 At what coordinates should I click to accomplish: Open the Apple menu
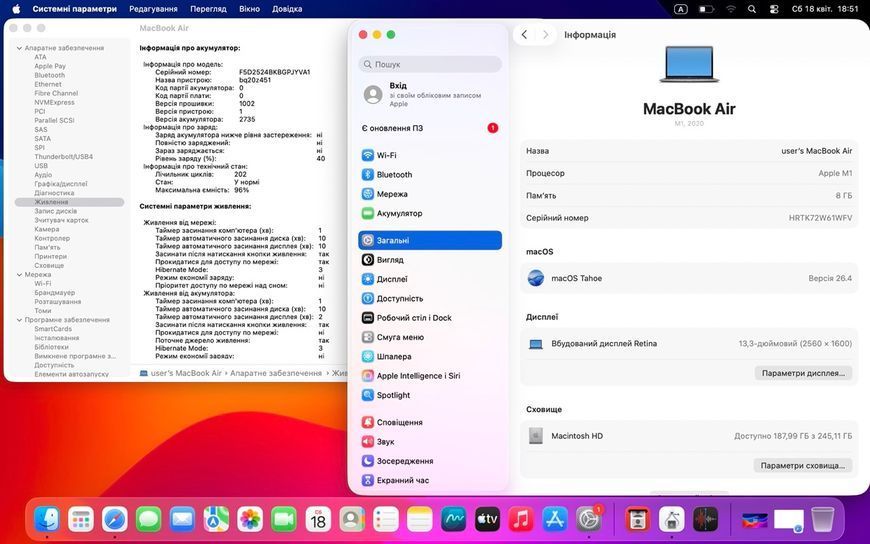coord(16,9)
